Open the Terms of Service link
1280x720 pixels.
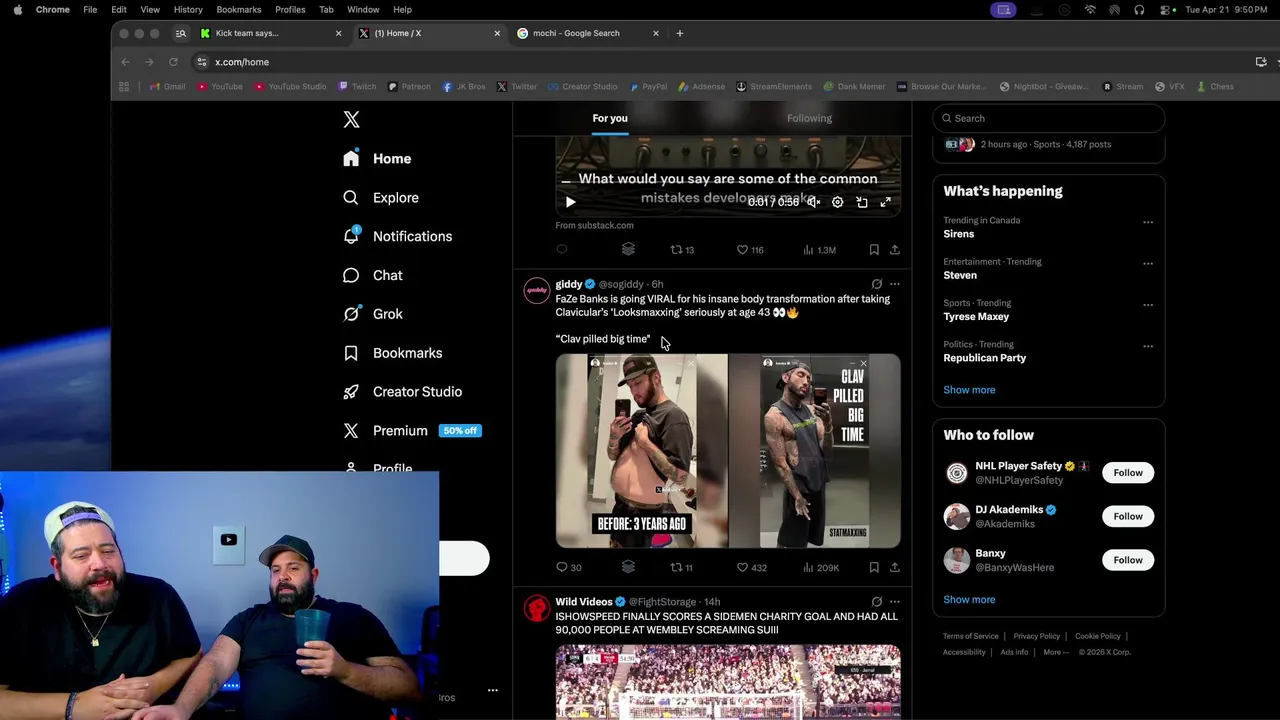pyautogui.click(x=971, y=636)
